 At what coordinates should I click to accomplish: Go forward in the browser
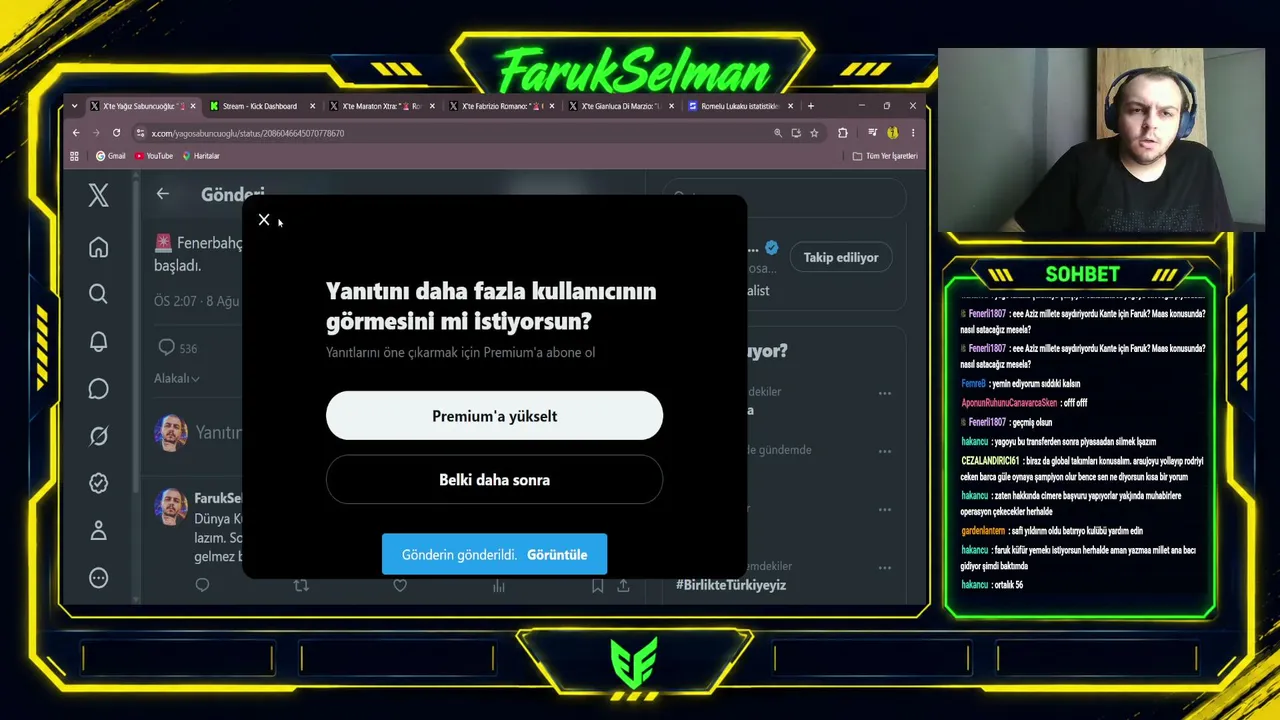pos(96,133)
